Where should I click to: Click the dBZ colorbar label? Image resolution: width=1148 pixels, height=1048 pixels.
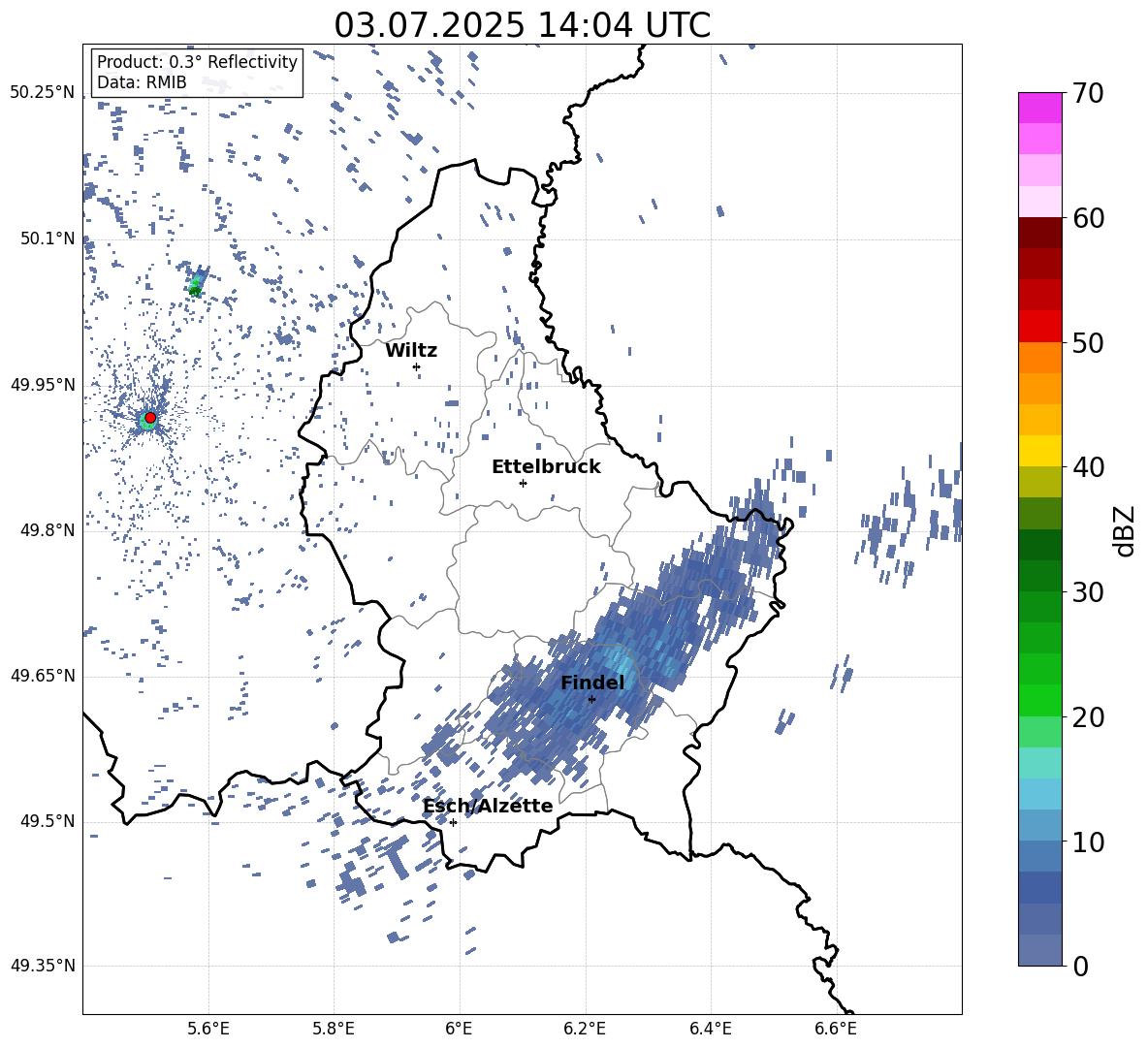pyautogui.click(x=1124, y=530)
